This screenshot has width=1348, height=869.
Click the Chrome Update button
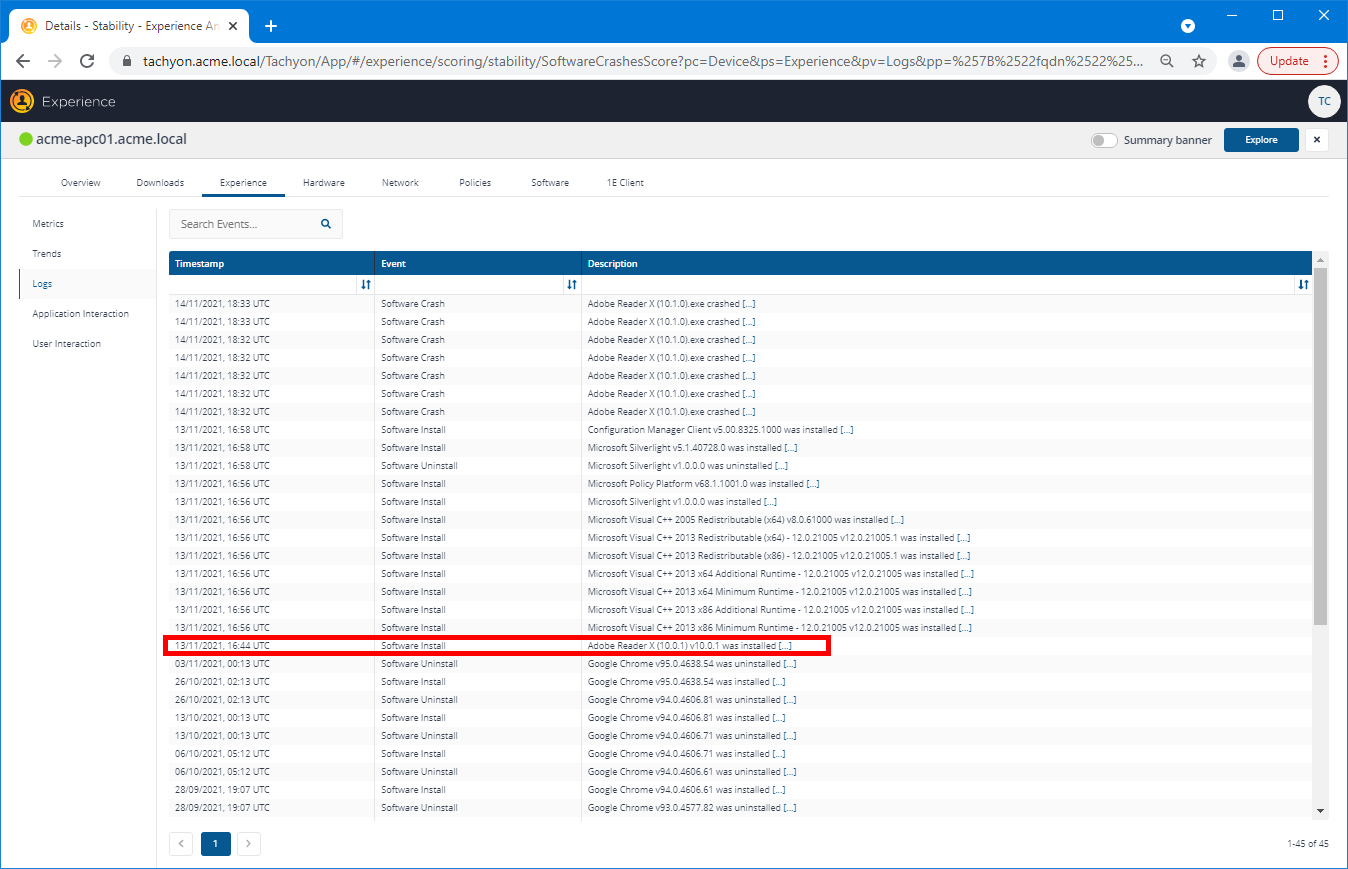click(x=1297, y=61)
